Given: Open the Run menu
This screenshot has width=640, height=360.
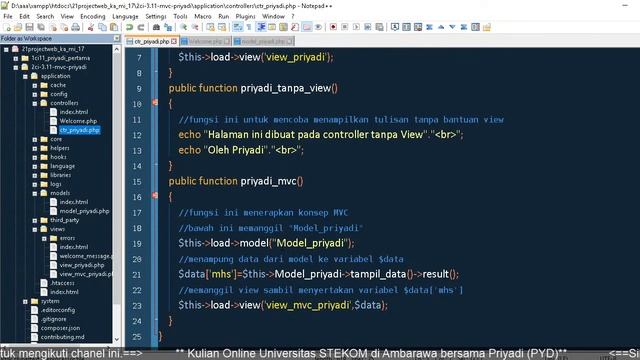Looking at the screenshot, I should click(224, 16).
